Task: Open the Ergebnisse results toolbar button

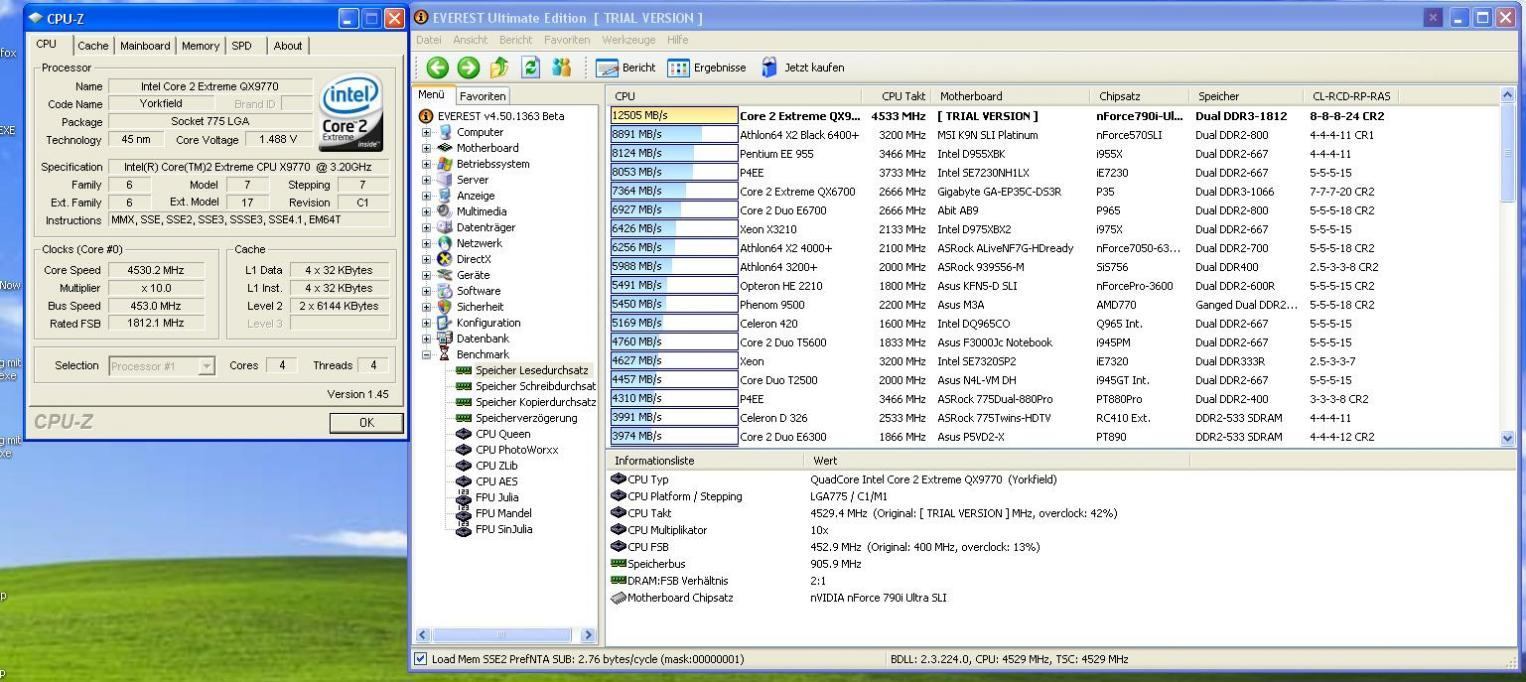Action: pos(706,68)
